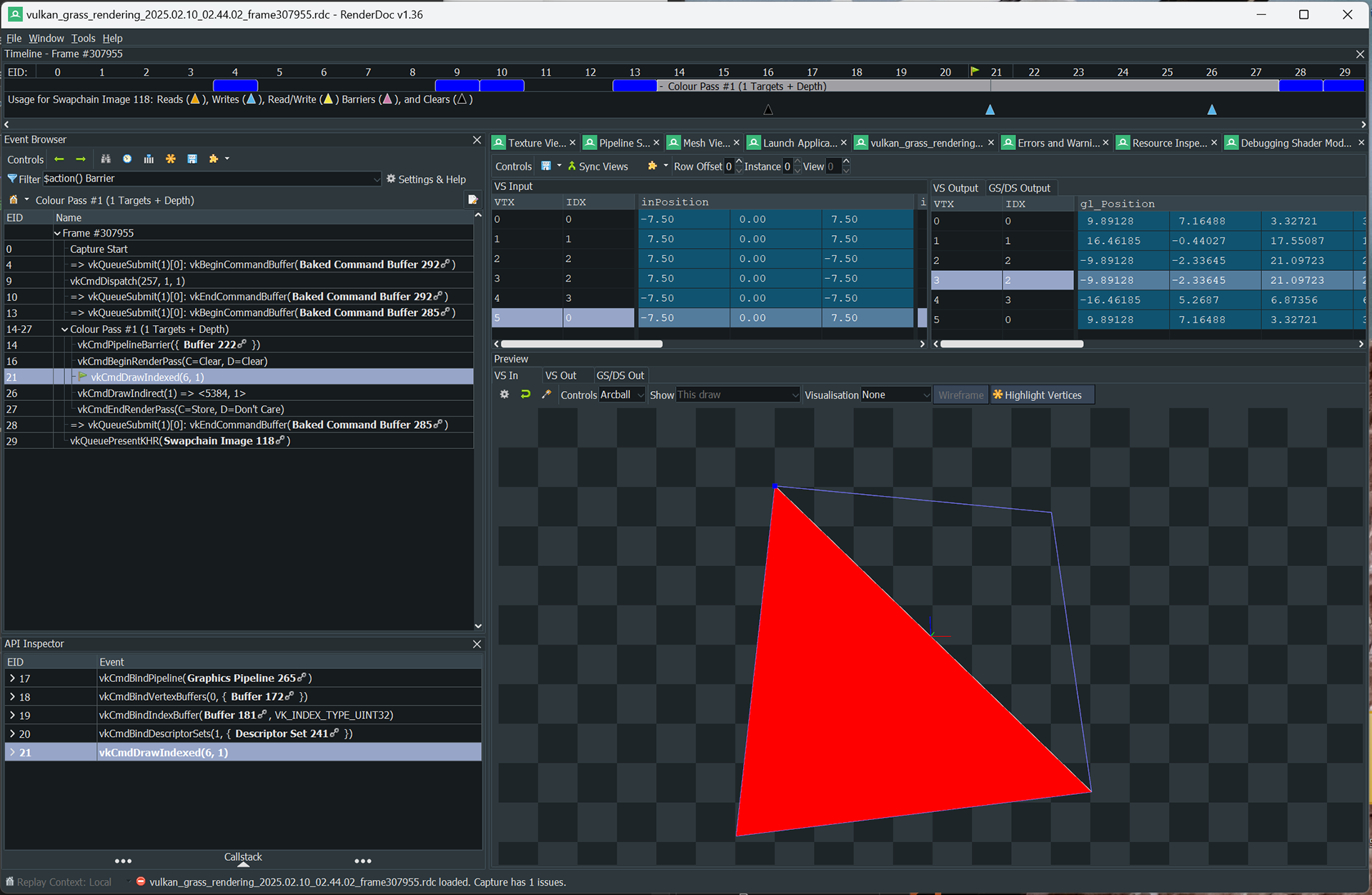This screenshot has height=895, width=1372.
Task: Click the magic wand auto-fit camera icon
Action: [547, 395]
